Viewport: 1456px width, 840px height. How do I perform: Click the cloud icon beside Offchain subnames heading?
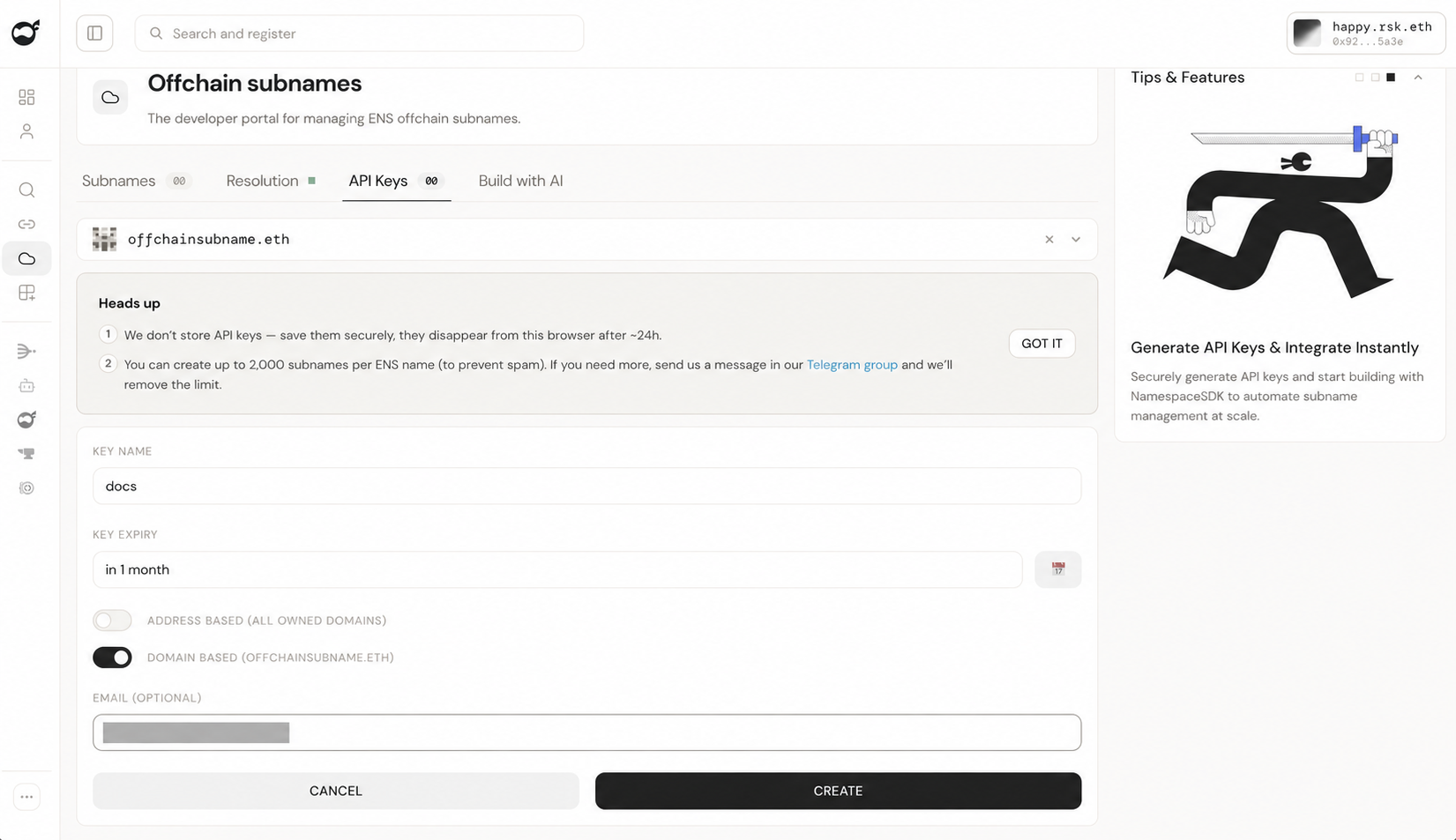(110, 97)
